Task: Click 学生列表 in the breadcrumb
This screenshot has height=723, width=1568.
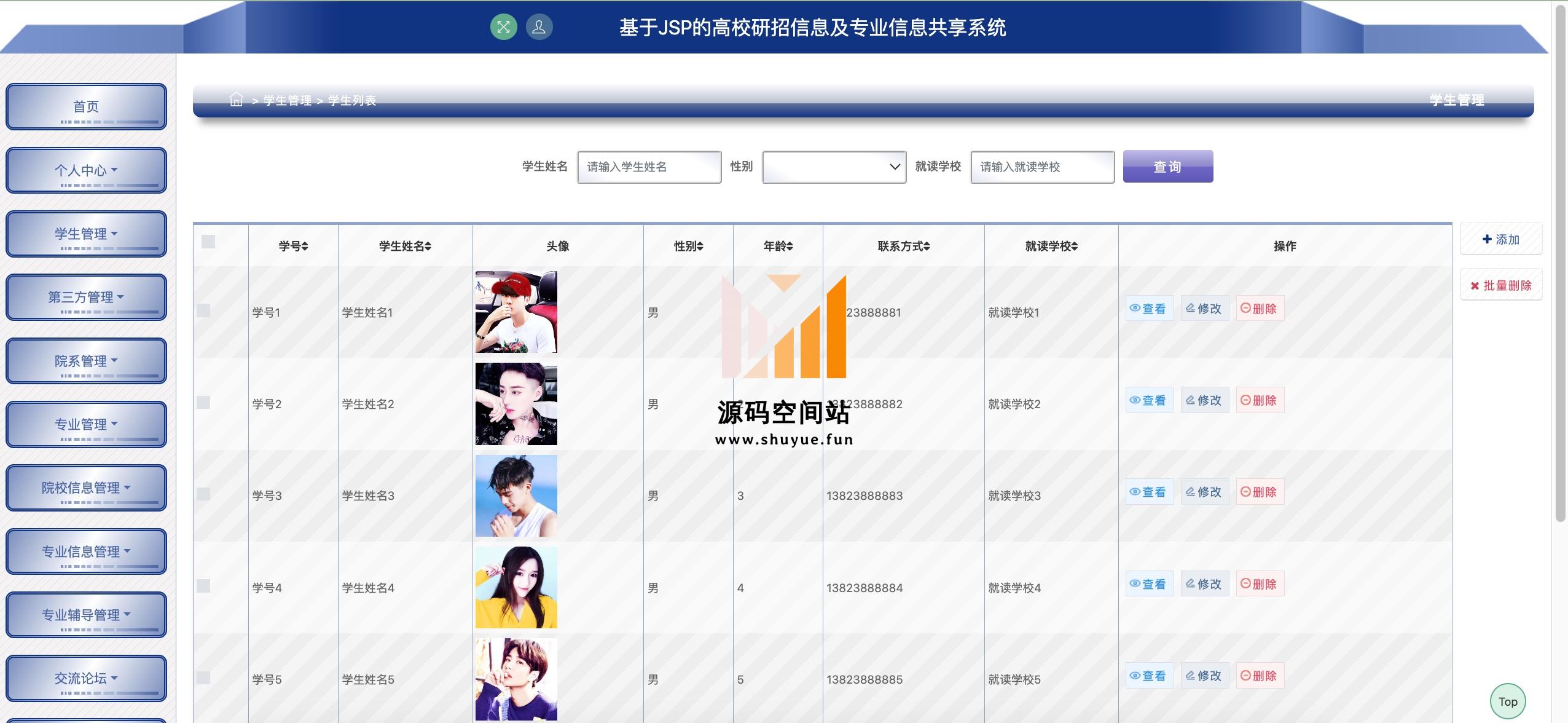Action: tap(351, 100)
